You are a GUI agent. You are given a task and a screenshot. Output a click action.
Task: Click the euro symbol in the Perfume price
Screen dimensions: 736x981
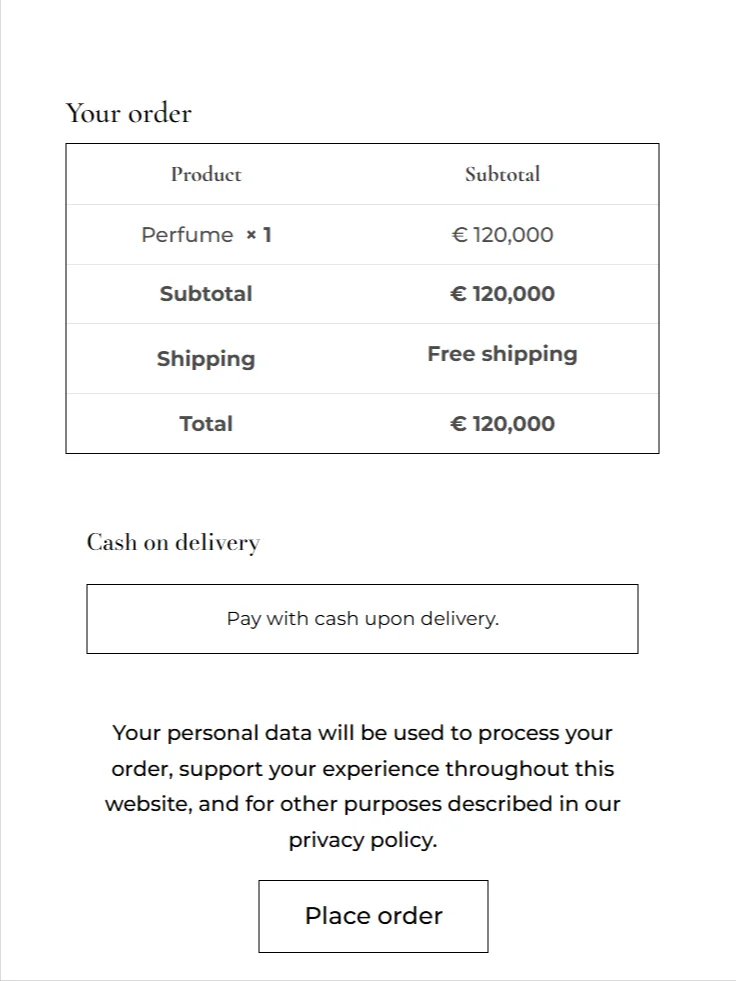pos(460,235)
